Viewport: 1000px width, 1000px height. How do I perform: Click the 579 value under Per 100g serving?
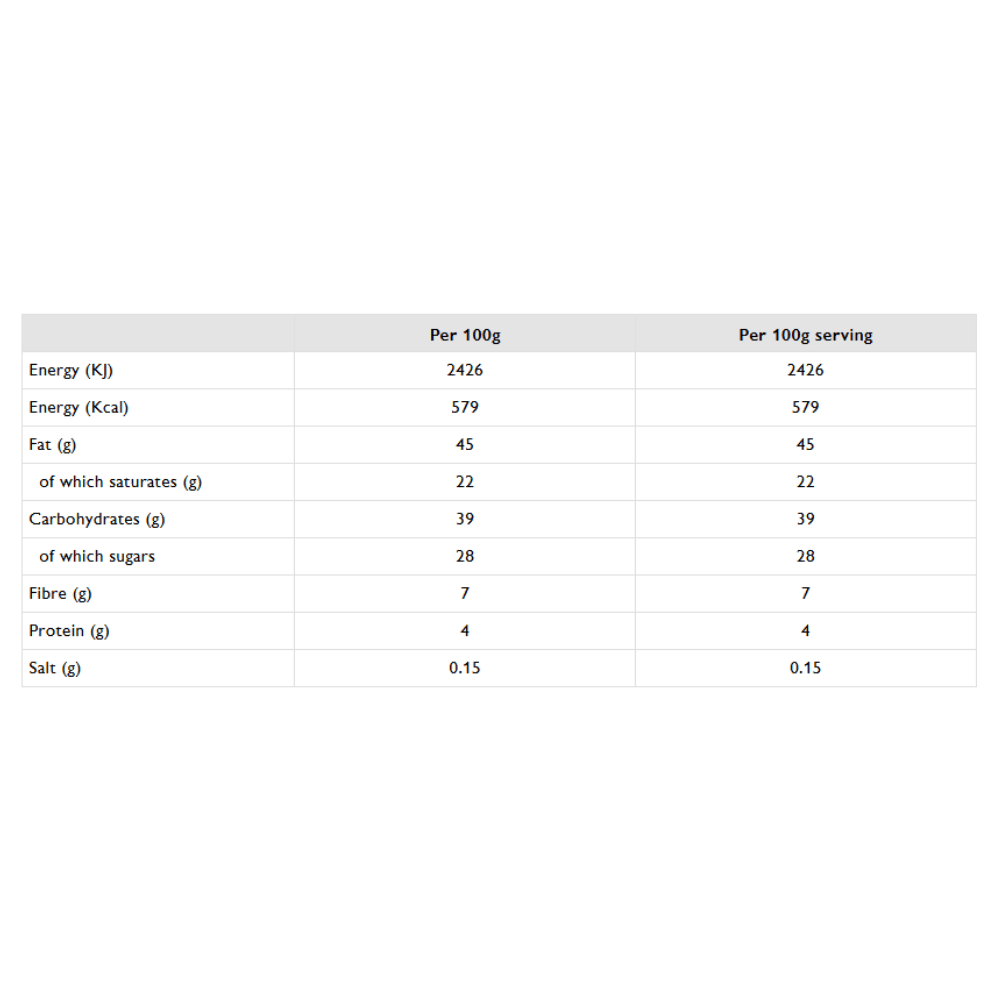[805, 407]
